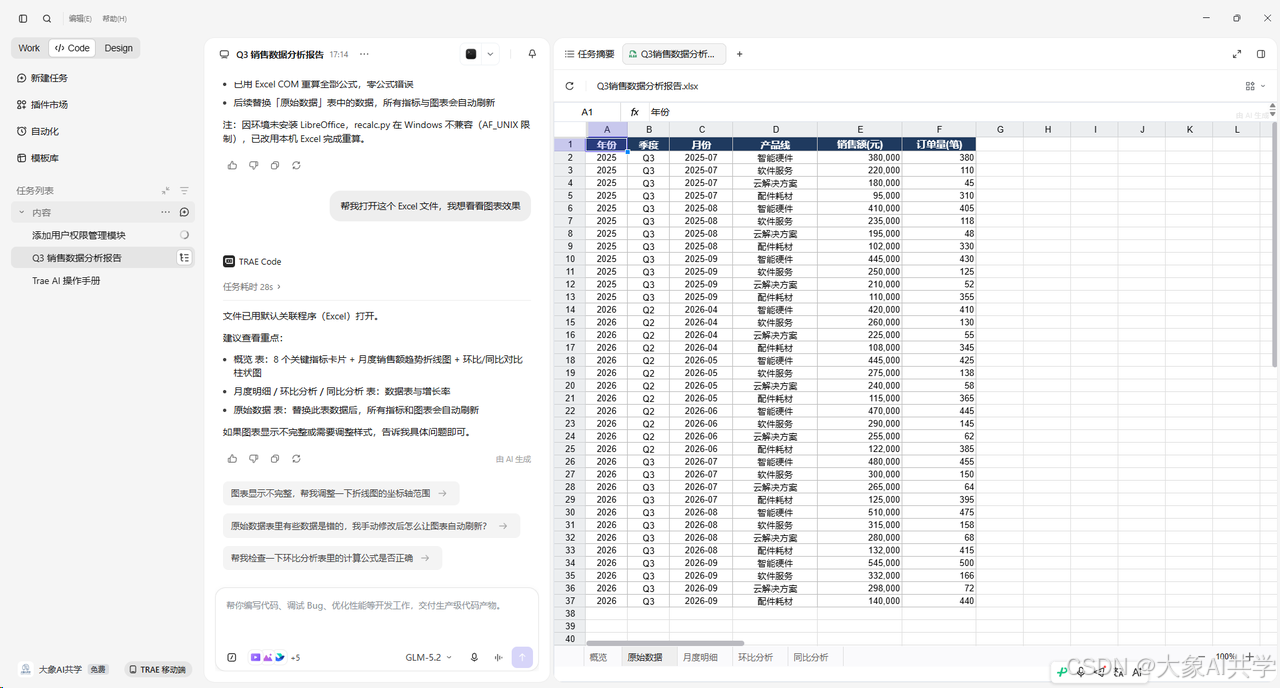Open the 月度明细 sheet tab
Screen dimensions: 1280x688
click(x=700, y=657)
